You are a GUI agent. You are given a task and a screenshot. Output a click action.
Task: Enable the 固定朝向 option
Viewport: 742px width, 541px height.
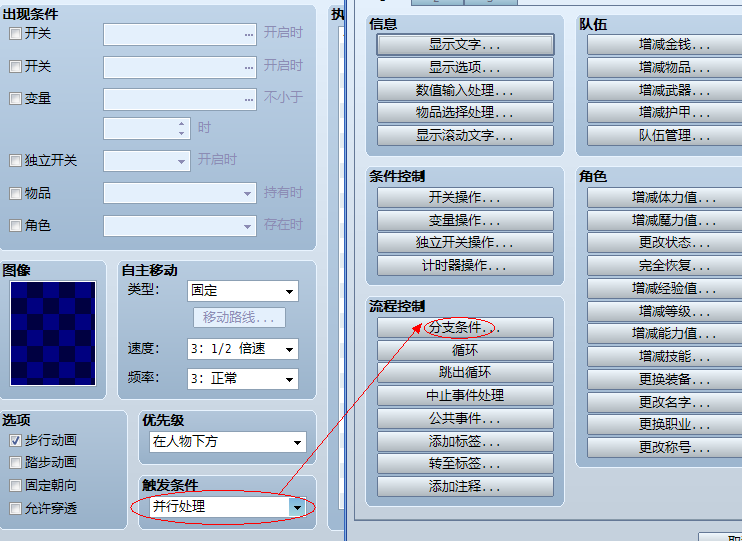click(x=16, y=485)
